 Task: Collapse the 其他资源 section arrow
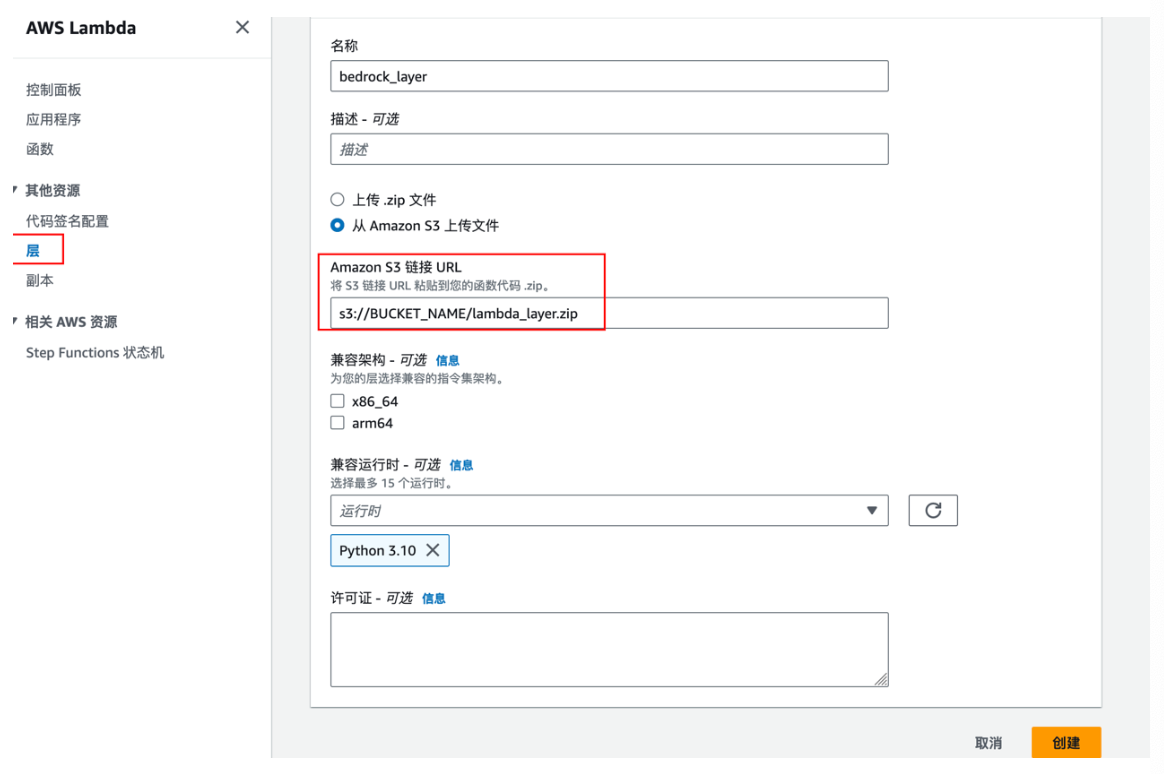pyautogui.click(x=15, y=190)
